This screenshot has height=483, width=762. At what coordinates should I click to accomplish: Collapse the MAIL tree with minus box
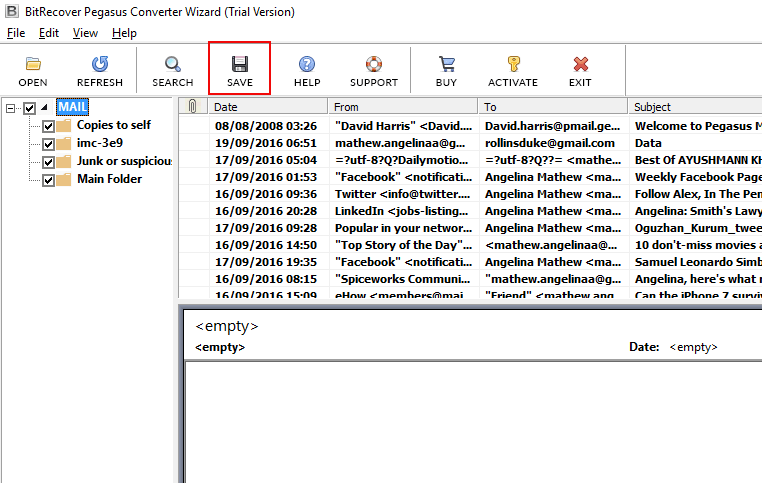pyautogui.click(x=10, y=108)
